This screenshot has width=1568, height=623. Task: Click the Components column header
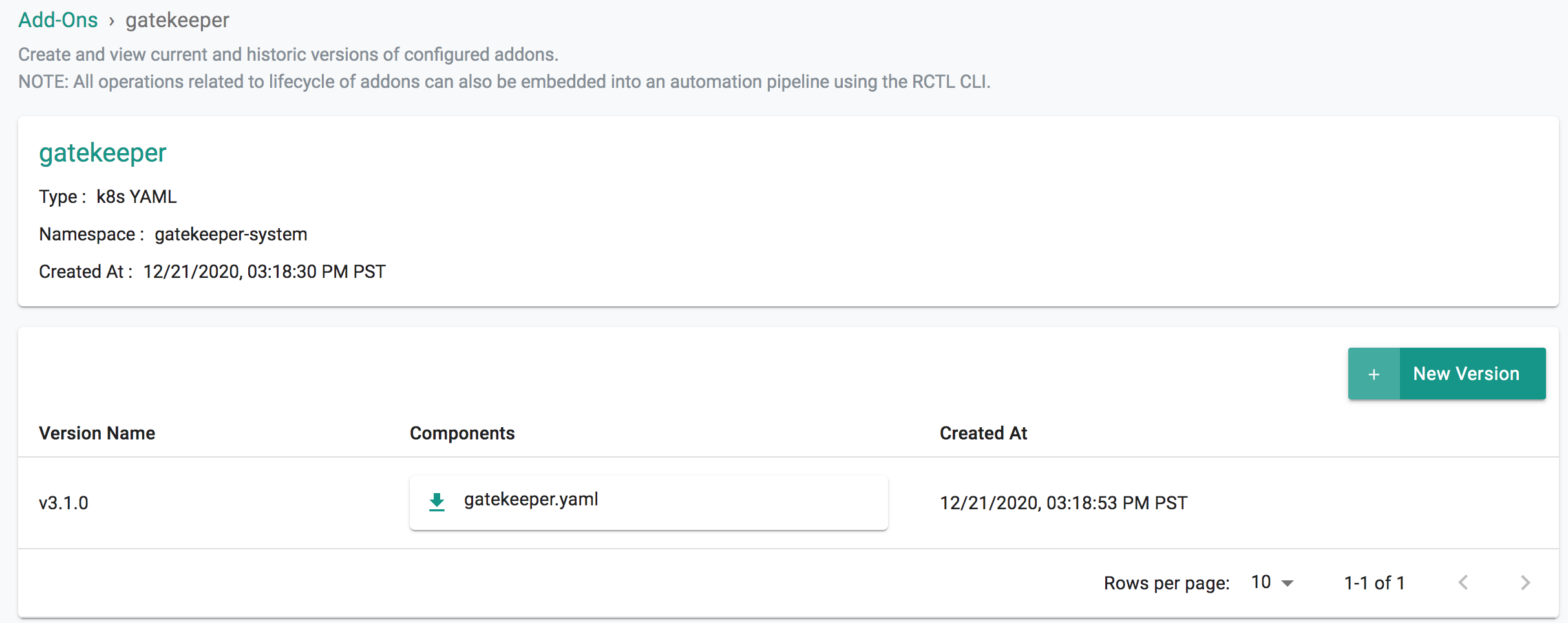tap(462, 433)
